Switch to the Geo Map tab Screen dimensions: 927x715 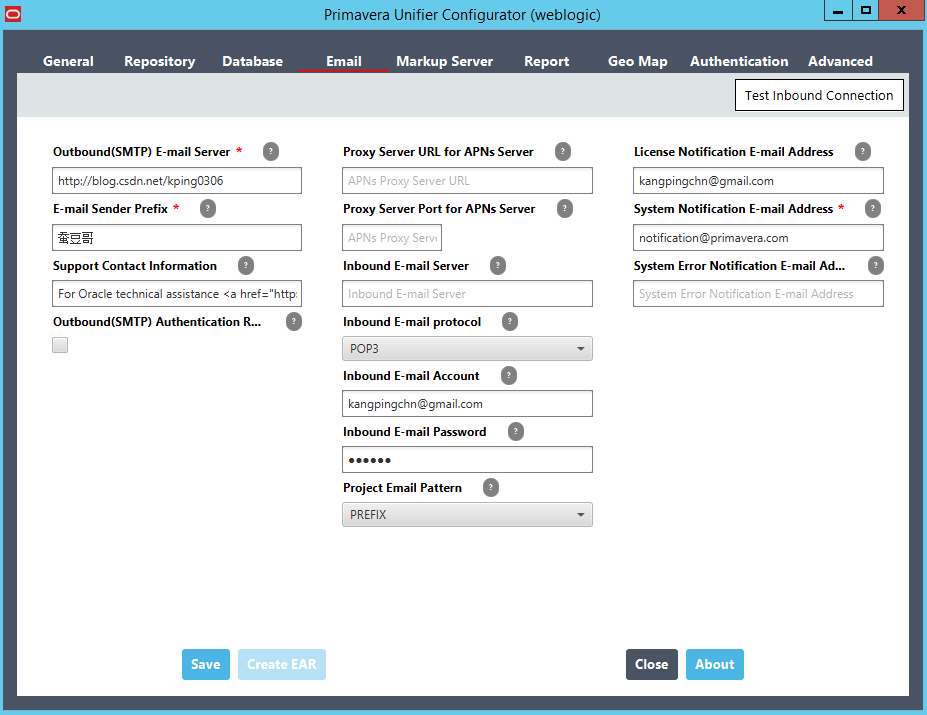(x=637, y=62)
